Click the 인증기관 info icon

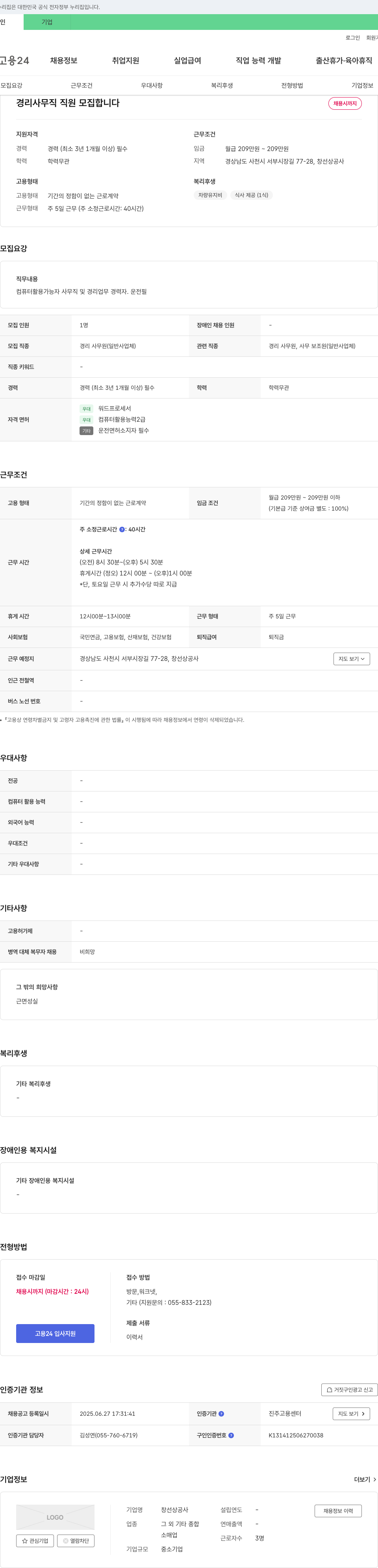pos(221,1413)
